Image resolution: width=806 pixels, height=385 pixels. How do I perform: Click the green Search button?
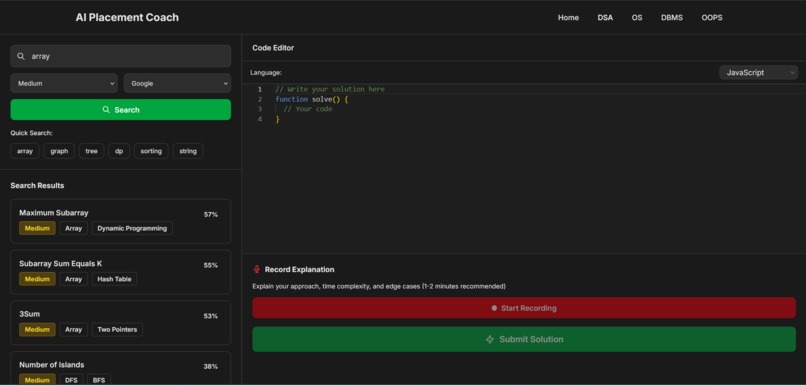pyautogui.click(x=121, y=109)
